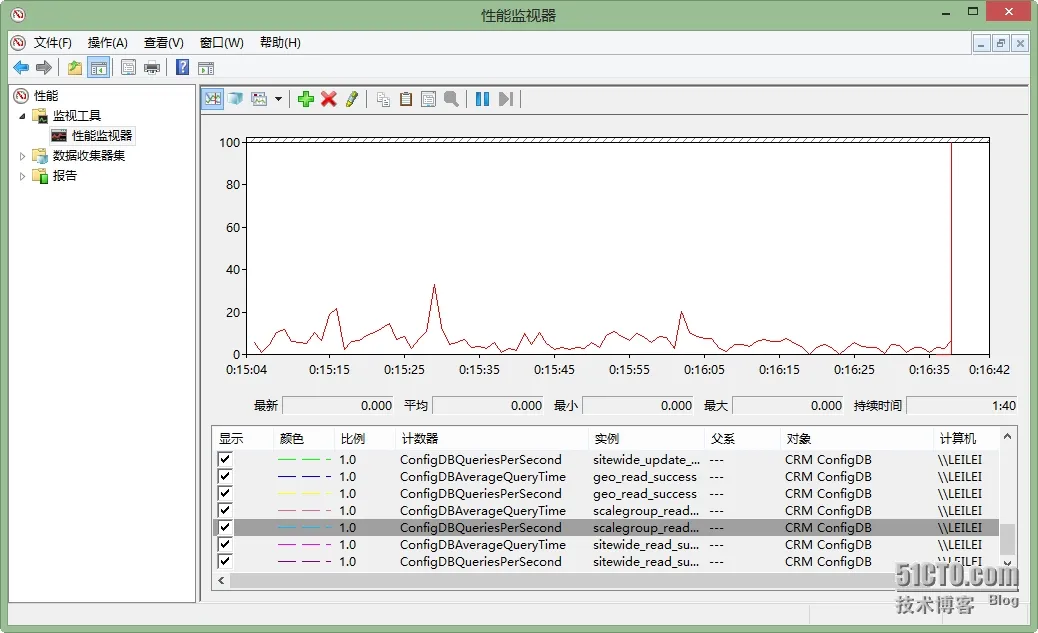Click the system menu icon in title bar
The image size is (1038, 633).
click(x=18, y=14)
